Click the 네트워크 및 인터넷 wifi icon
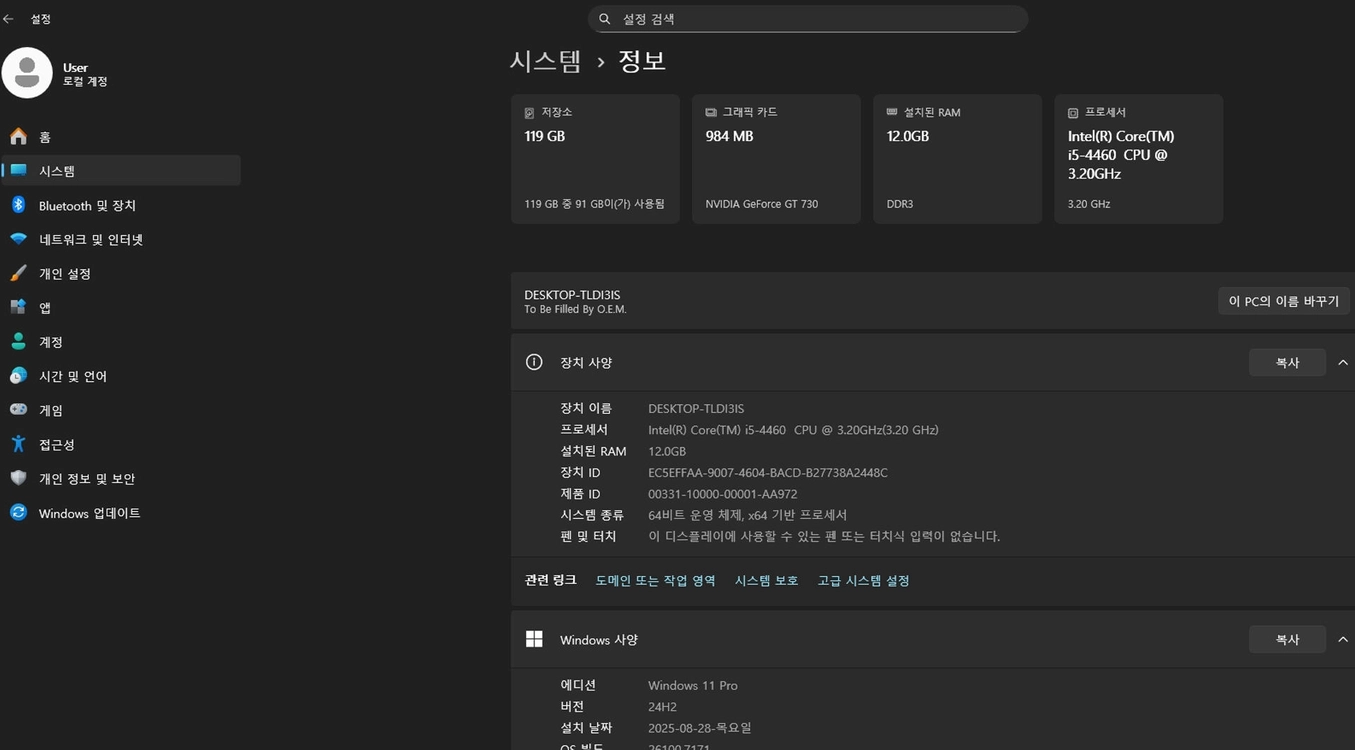 [18, 239]
